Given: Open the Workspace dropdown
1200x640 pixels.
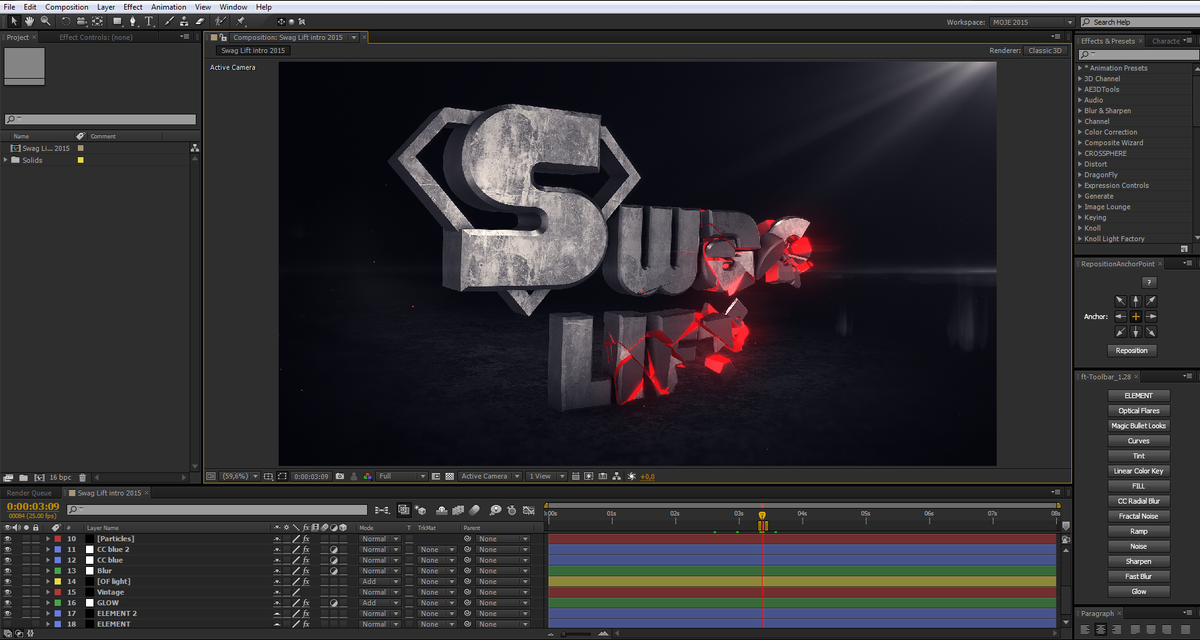Looking at the screenshot, I should tap(1031, 22).
